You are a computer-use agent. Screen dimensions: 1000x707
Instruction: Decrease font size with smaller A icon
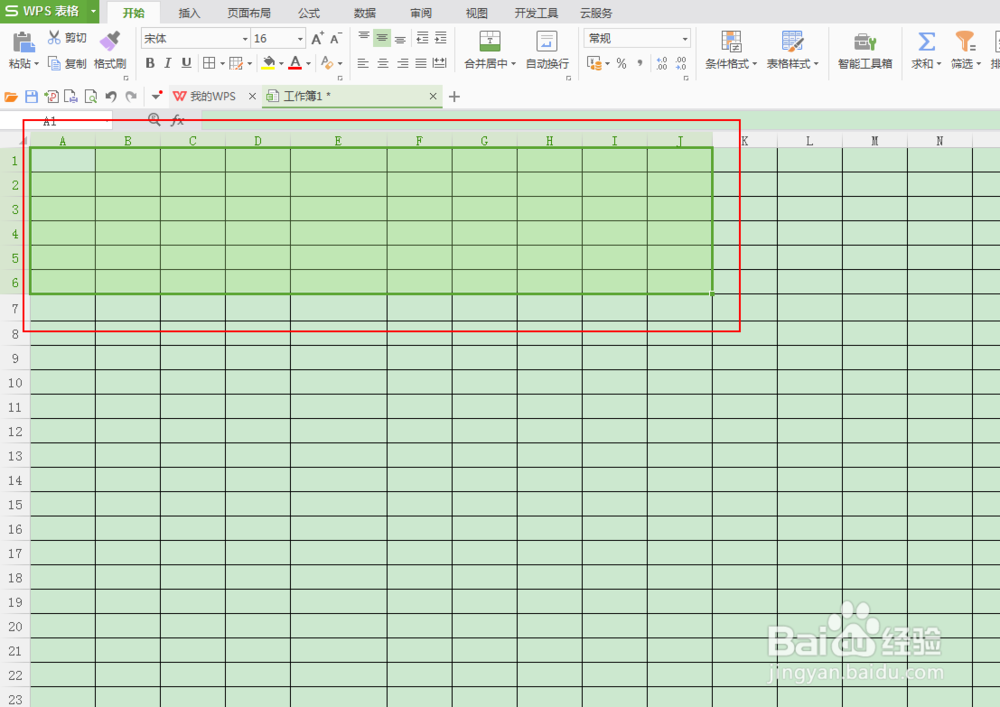coord(335,39)
